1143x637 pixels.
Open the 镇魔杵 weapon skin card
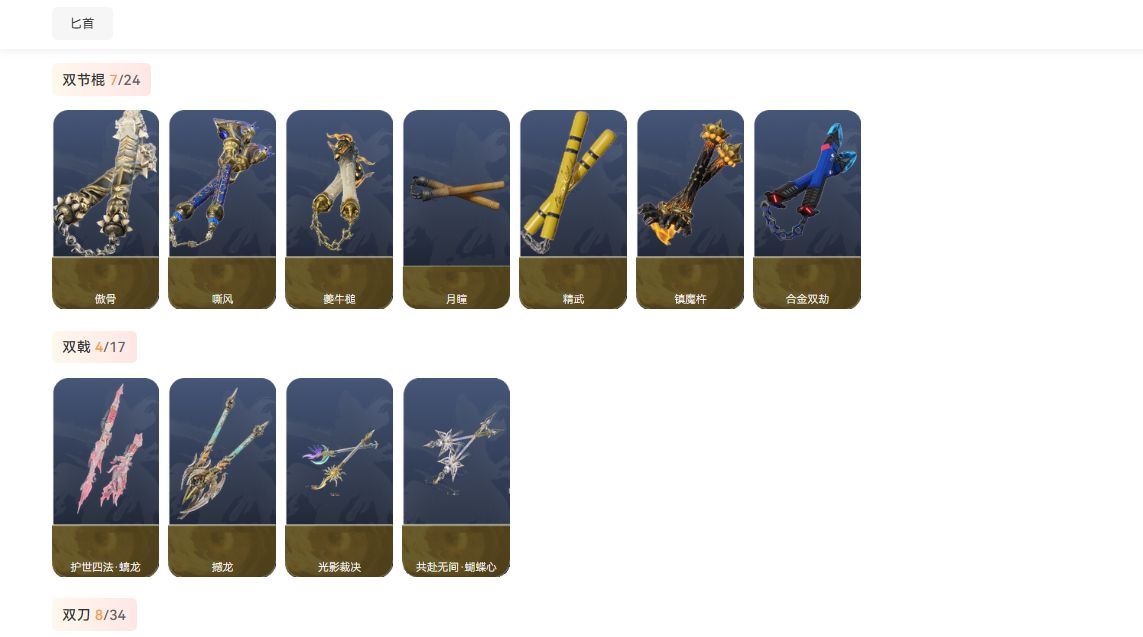(x=690, y=209)
